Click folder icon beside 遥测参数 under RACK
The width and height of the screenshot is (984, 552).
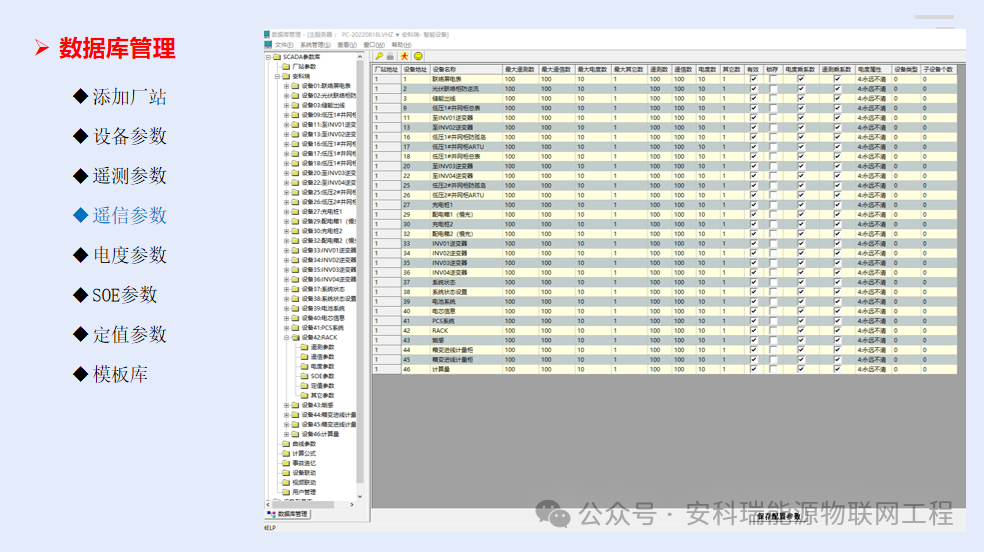pos(304,347)
